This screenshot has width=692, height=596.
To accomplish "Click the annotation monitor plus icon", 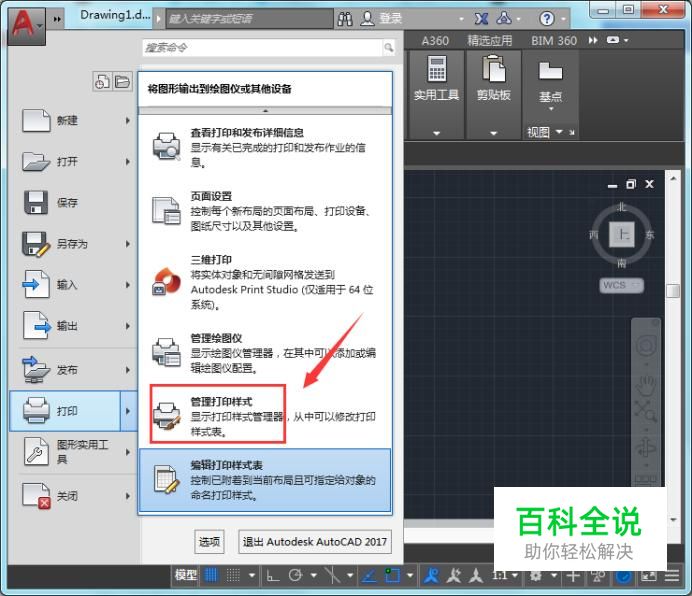I will [573, 576].
